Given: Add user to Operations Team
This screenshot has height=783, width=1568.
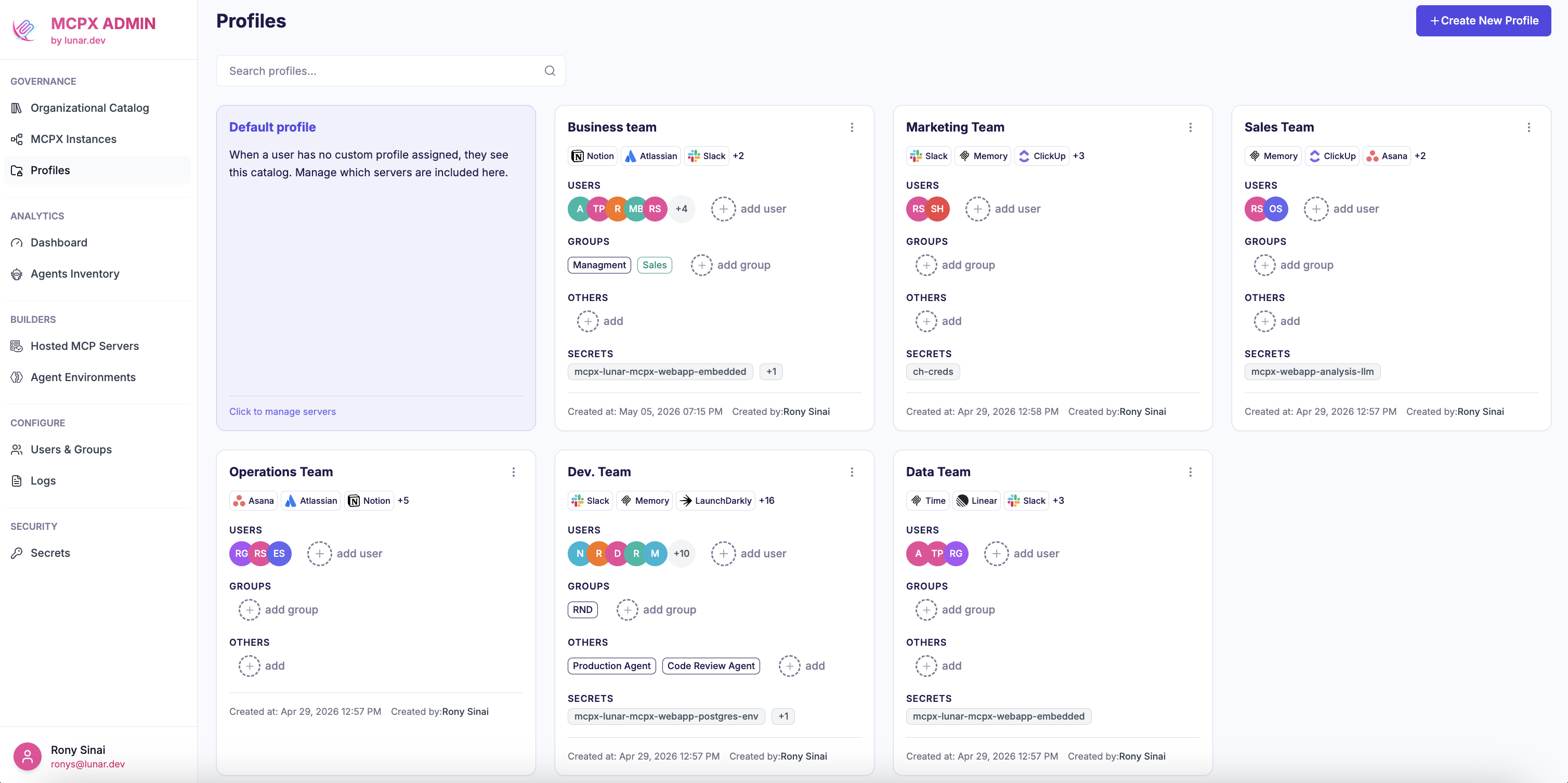Looking at the screenshot, I should pyautogui.click(x=345, y=554).
